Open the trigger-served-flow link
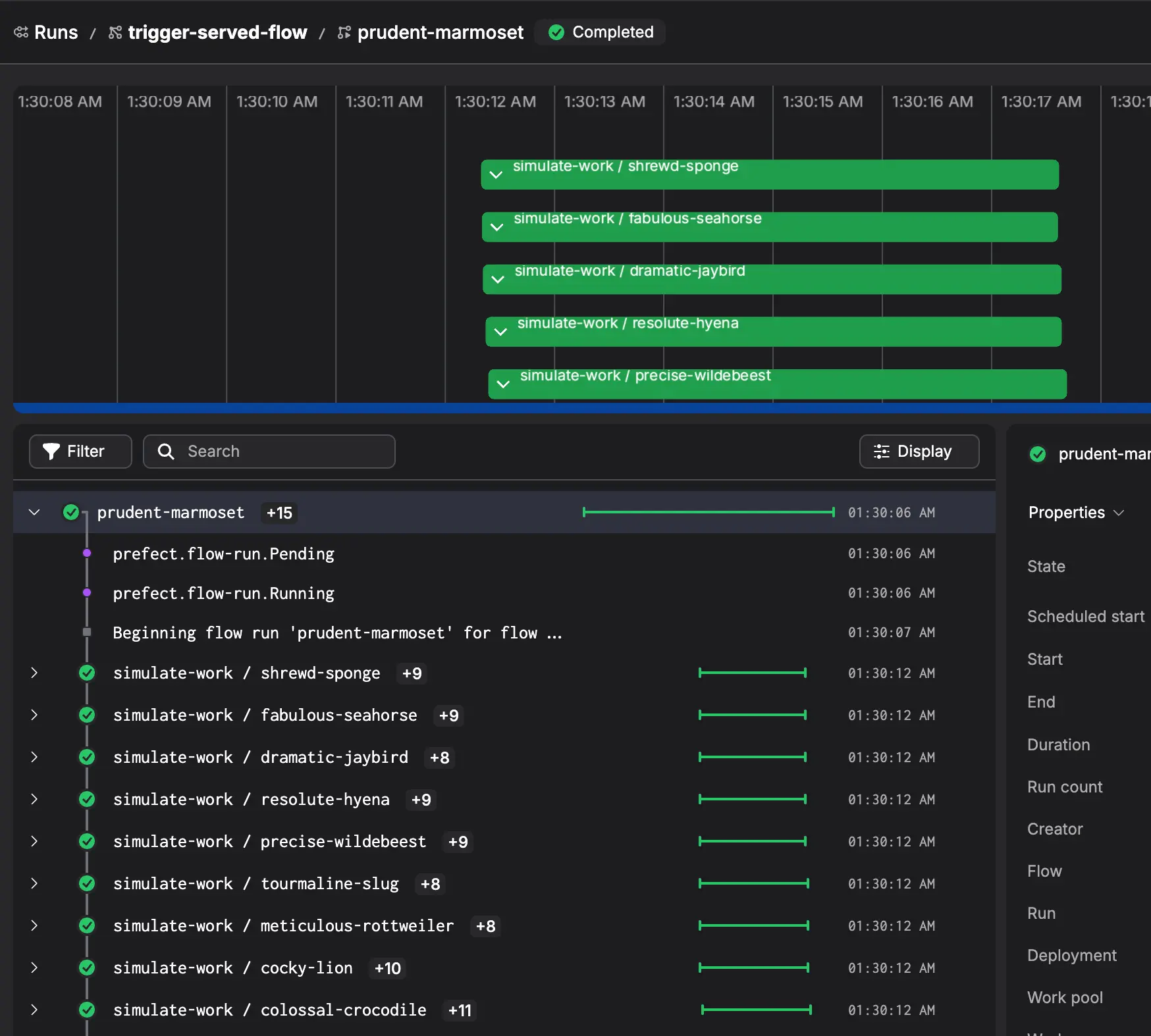Image resolution: width=1151 pixels, height=1036 pixels. [217, 32]
